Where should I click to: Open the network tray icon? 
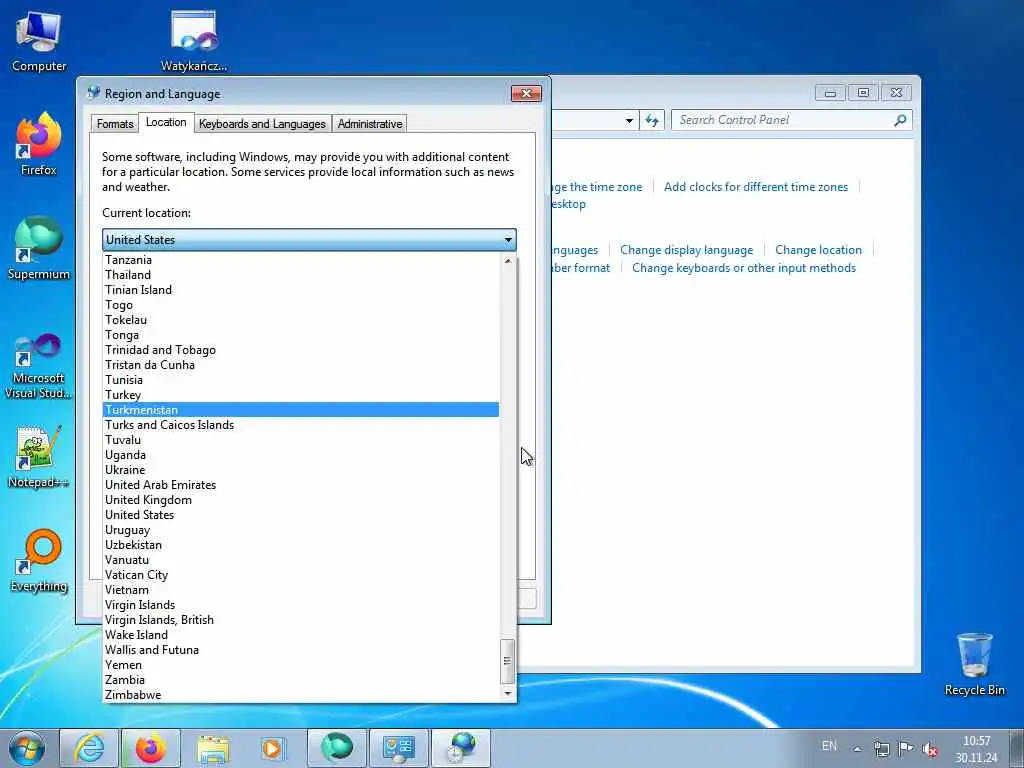(x=882, y=749)
